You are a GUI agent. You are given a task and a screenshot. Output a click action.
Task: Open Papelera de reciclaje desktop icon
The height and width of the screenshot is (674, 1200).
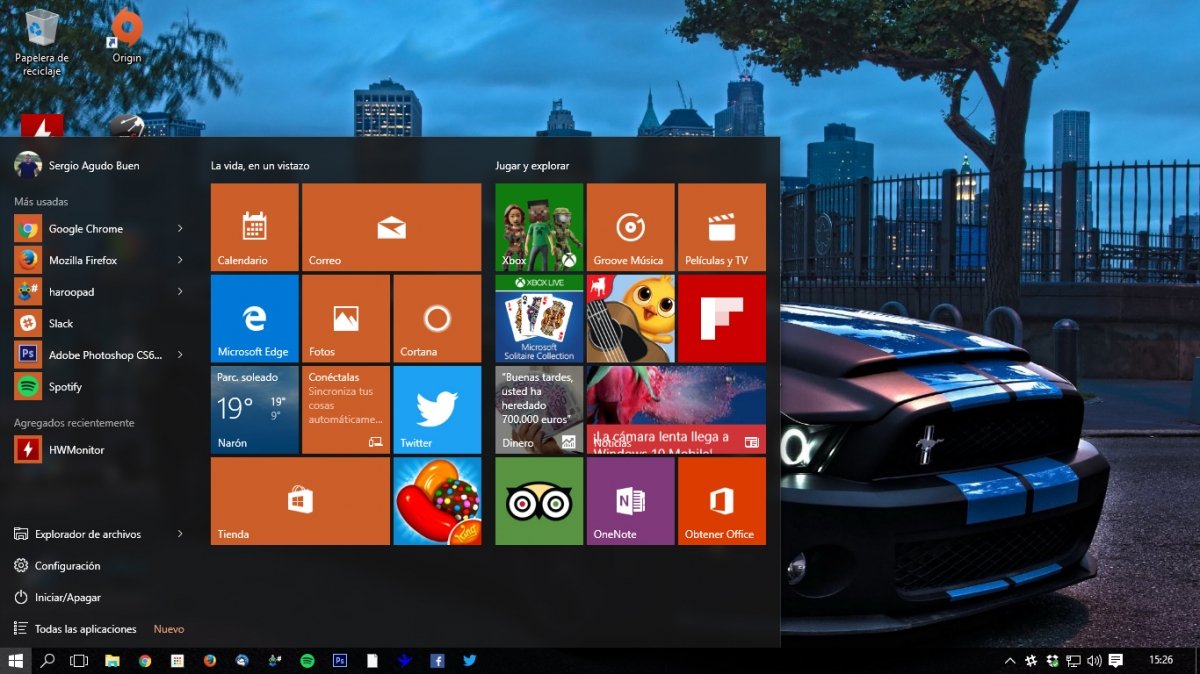[x=41, y=42]
